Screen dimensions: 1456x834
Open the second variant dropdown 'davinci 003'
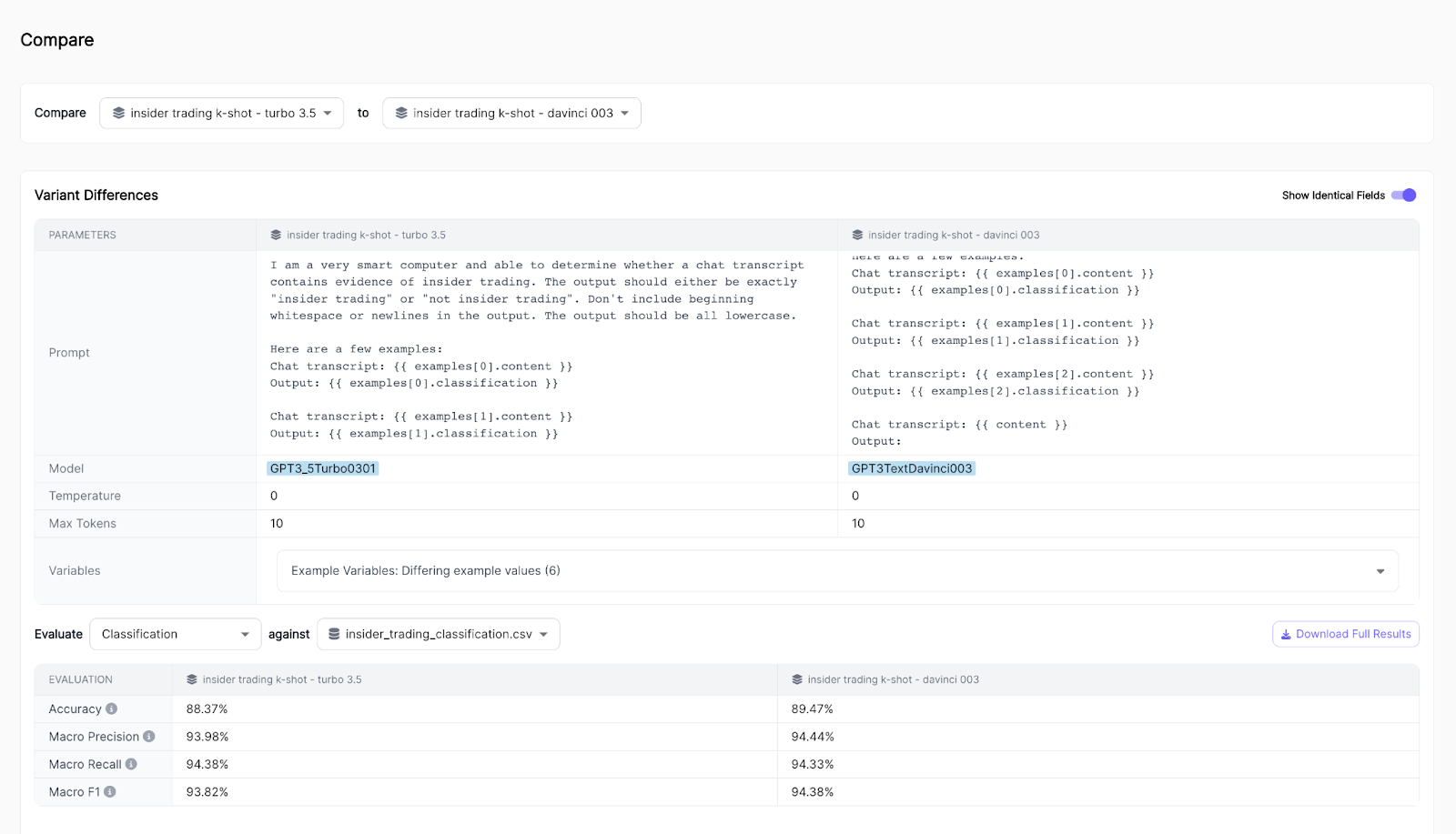(x=511, y=113)
